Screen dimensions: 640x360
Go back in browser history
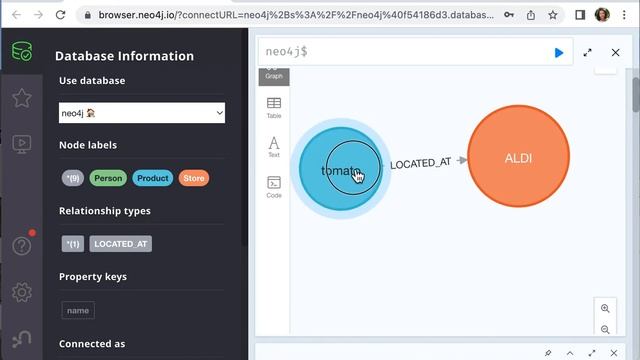pyautogui.click(x=16, y=15)
